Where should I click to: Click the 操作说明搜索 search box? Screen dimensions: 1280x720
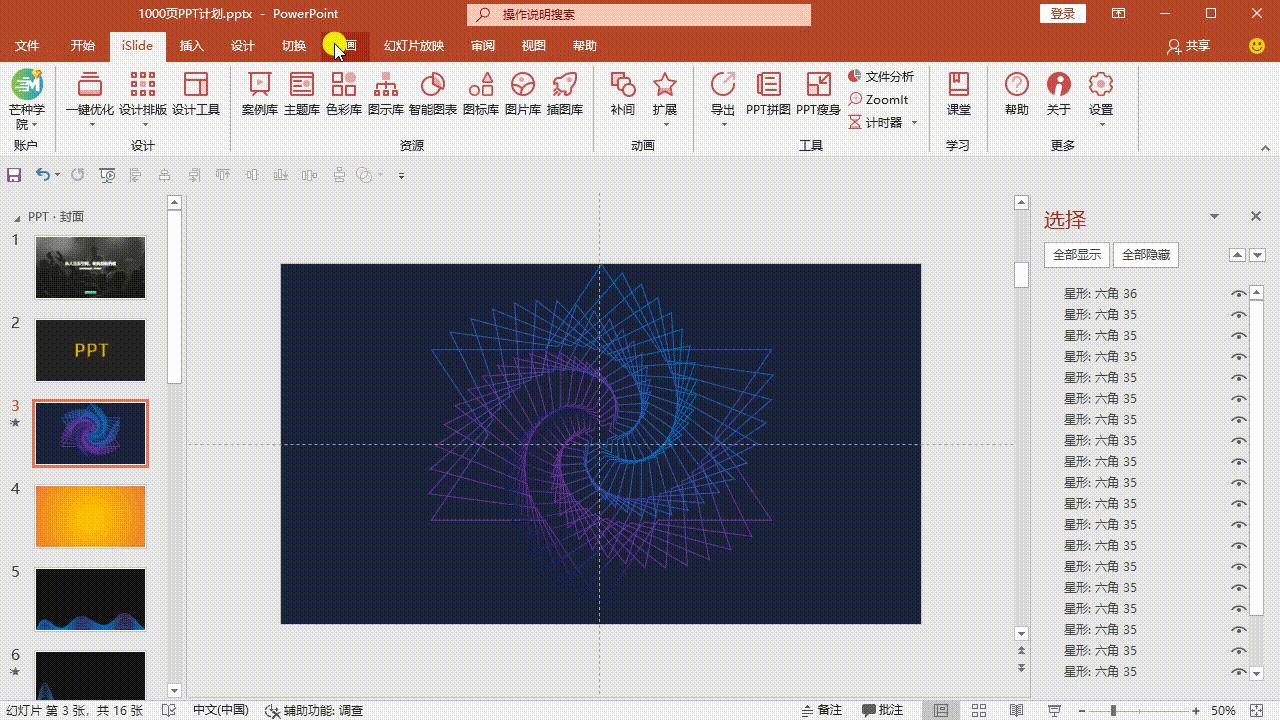(x=638, y=15)
